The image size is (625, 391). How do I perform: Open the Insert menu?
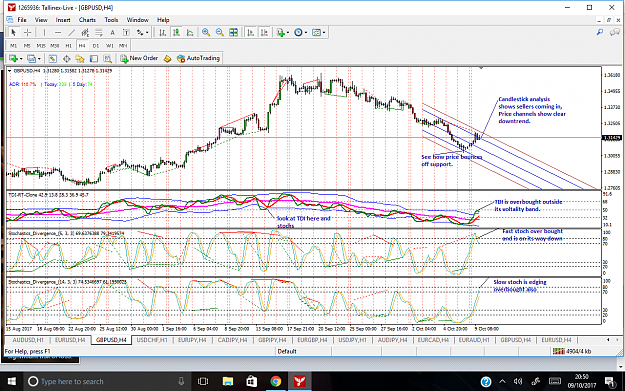(x=63, y=20)
